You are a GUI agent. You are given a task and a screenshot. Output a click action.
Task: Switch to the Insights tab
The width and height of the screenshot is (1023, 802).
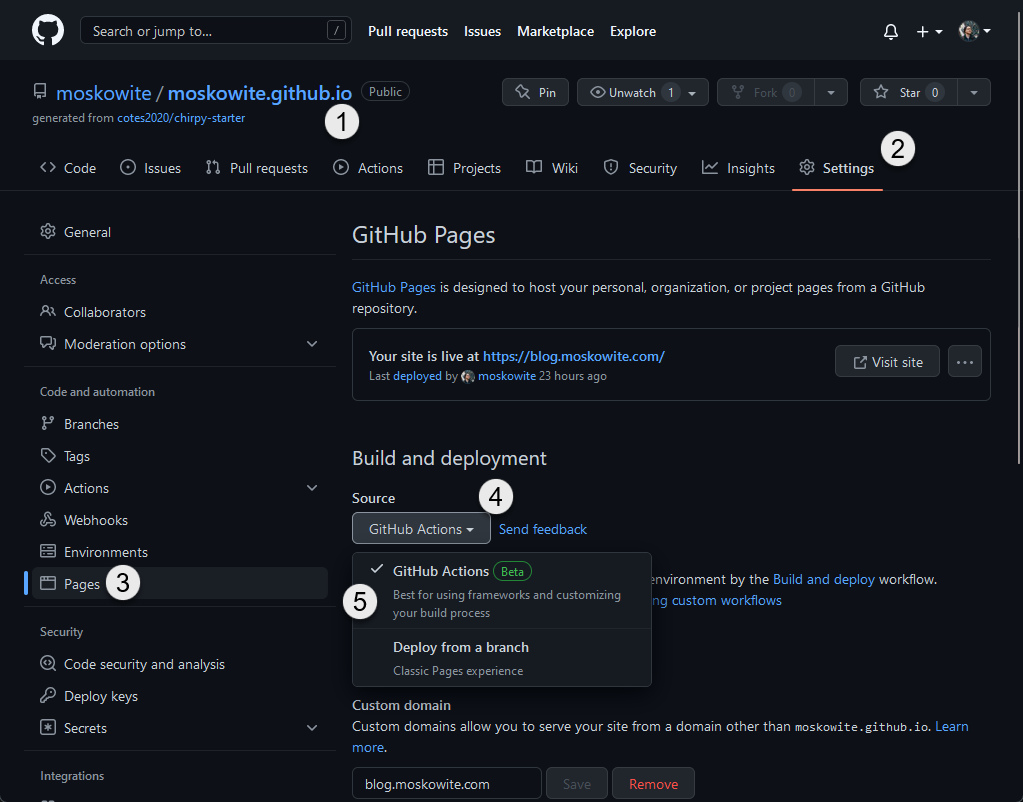738,168
